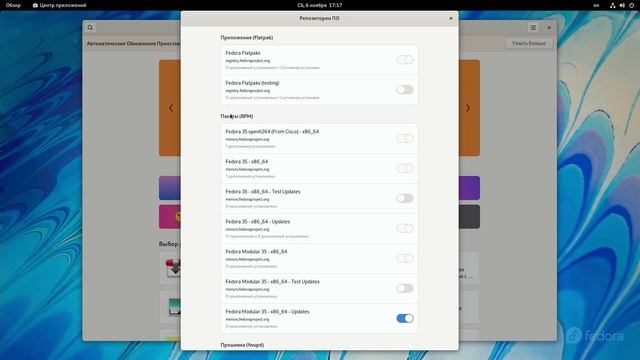Close the software repositories dialog
This screenshot has height=360, width=640.
(451, 18)
